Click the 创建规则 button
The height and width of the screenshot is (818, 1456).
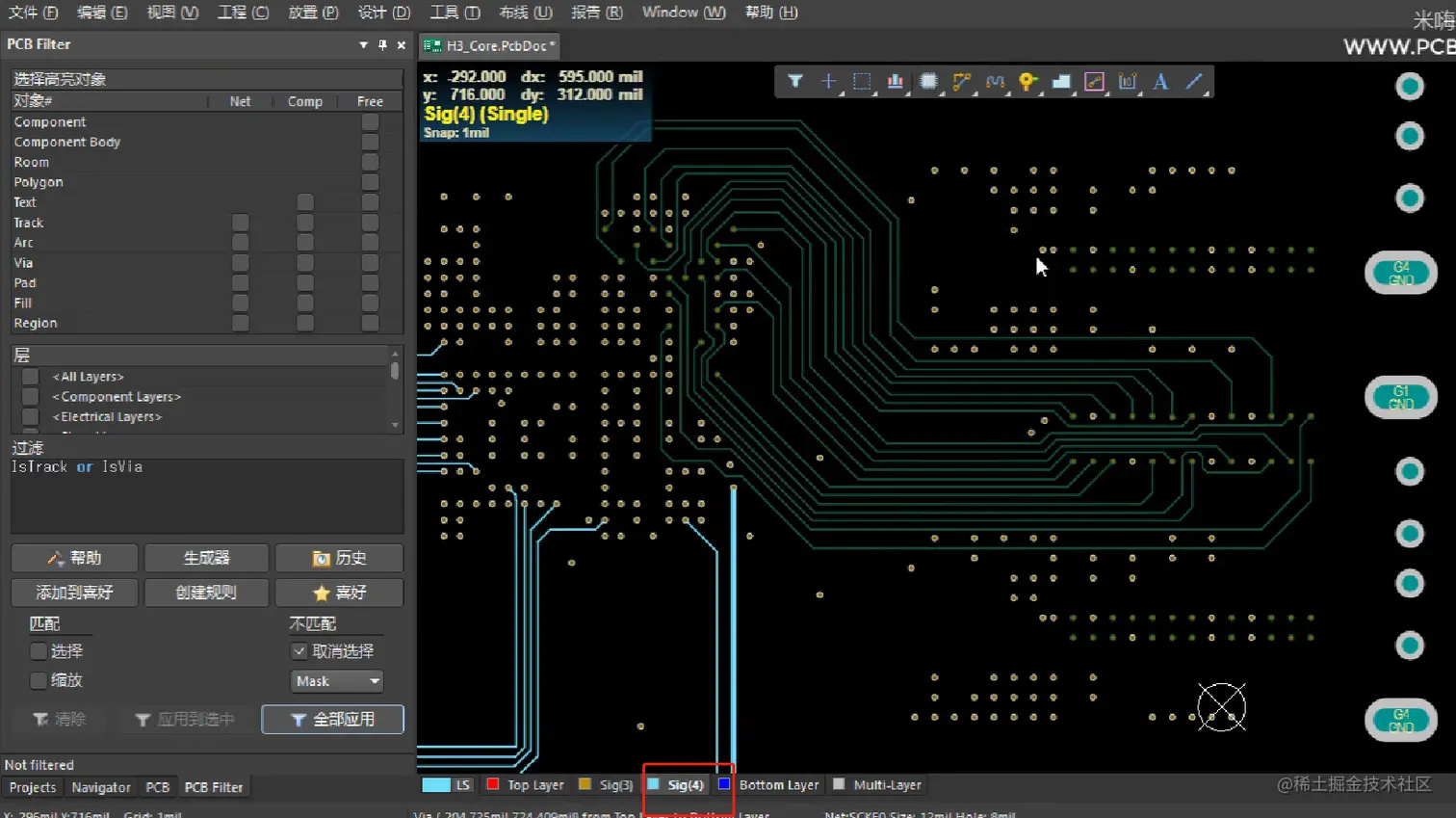(206, 593)
